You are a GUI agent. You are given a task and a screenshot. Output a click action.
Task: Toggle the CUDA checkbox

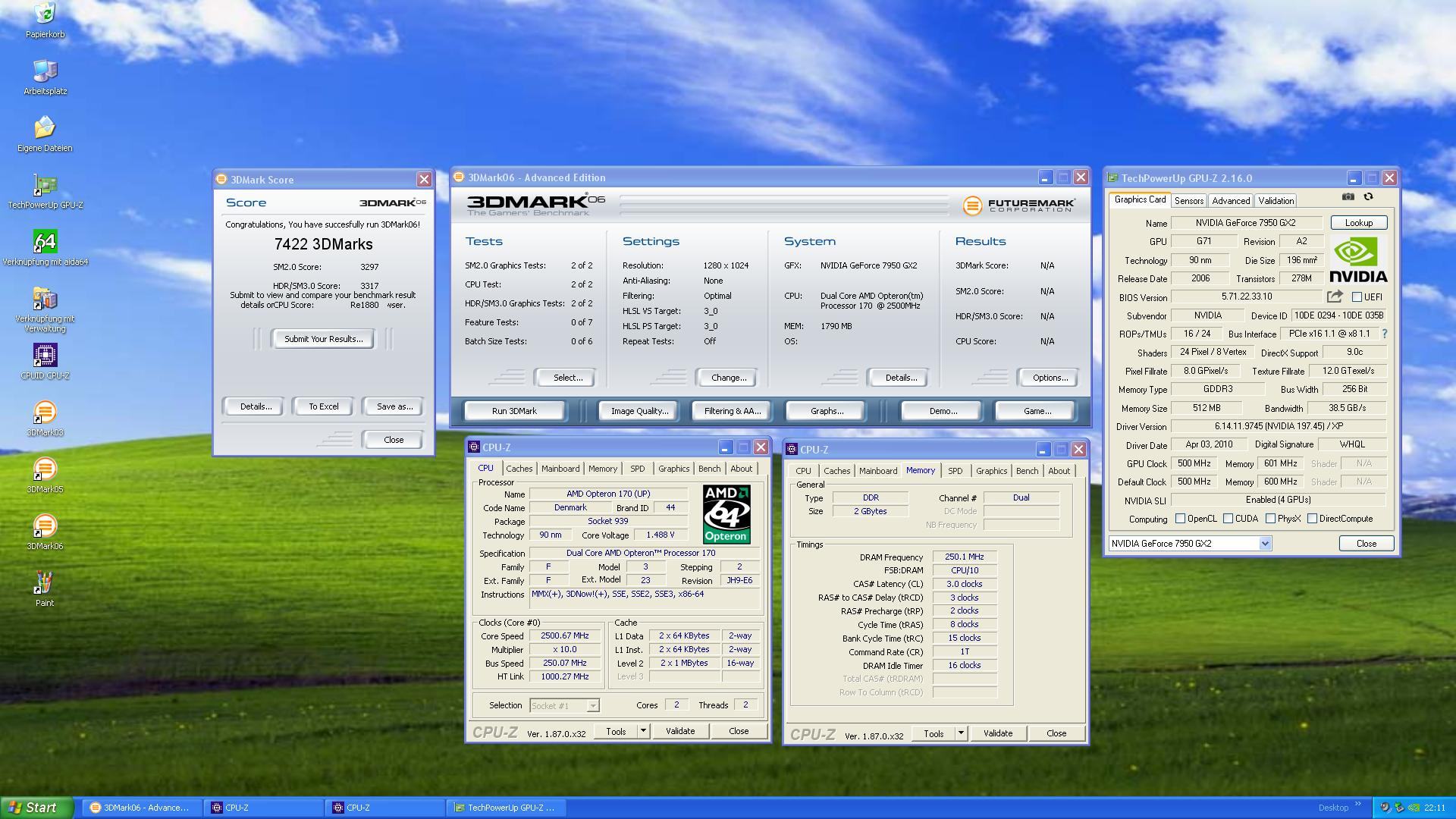(x=1228, y=519)
